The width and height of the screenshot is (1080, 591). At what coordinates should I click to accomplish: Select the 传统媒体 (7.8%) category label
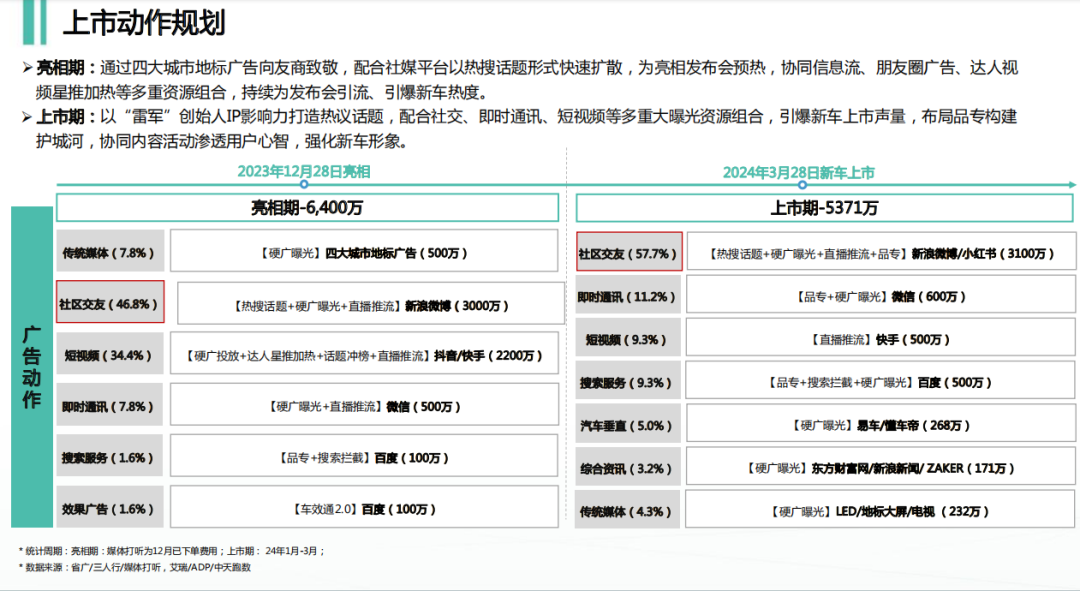(x=110, y=251)
